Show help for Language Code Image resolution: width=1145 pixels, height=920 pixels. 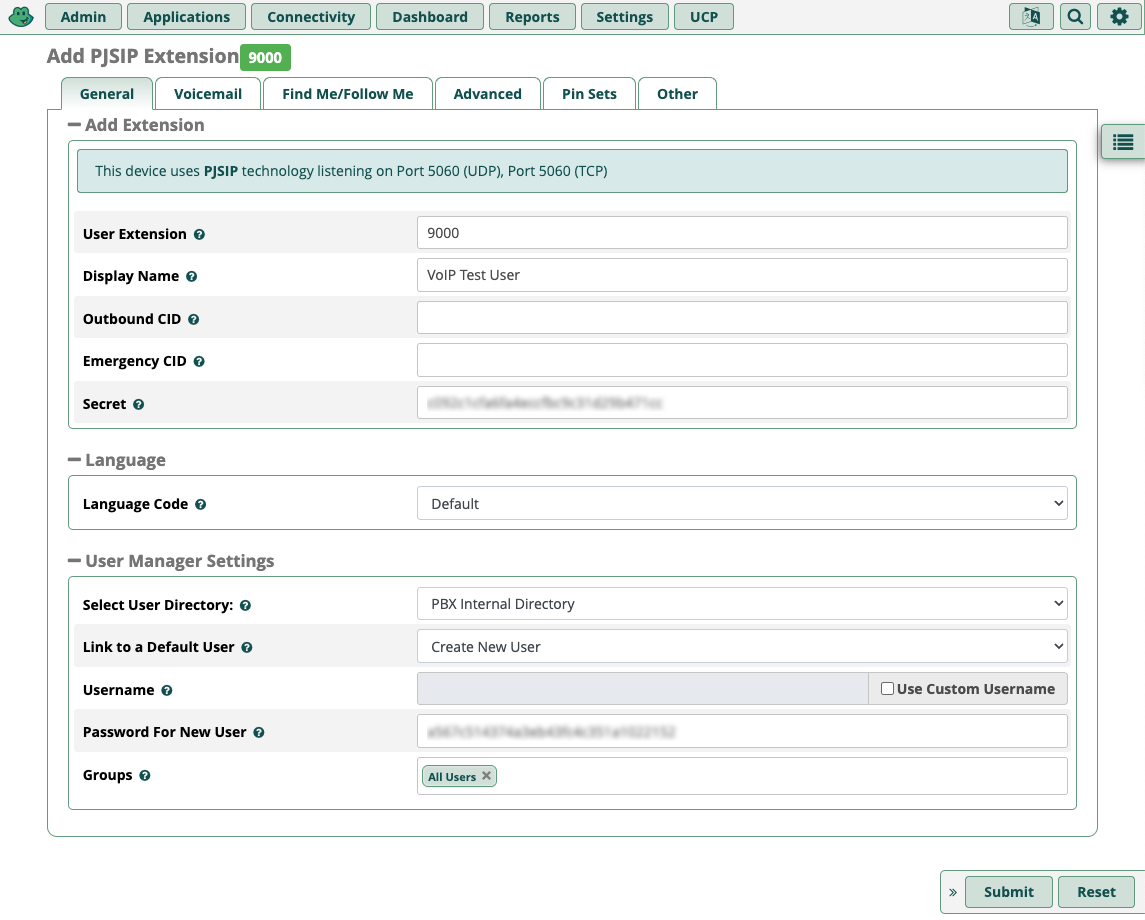[200, 505]
